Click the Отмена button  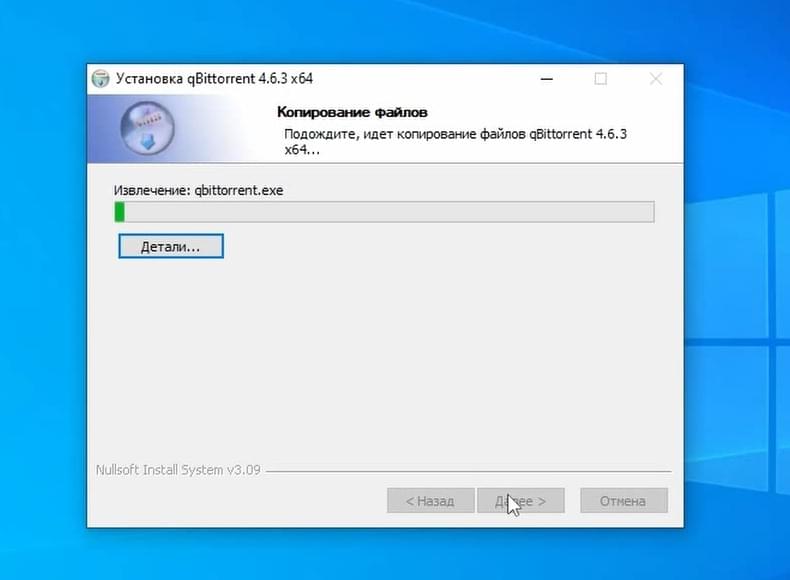pos(624,500)
